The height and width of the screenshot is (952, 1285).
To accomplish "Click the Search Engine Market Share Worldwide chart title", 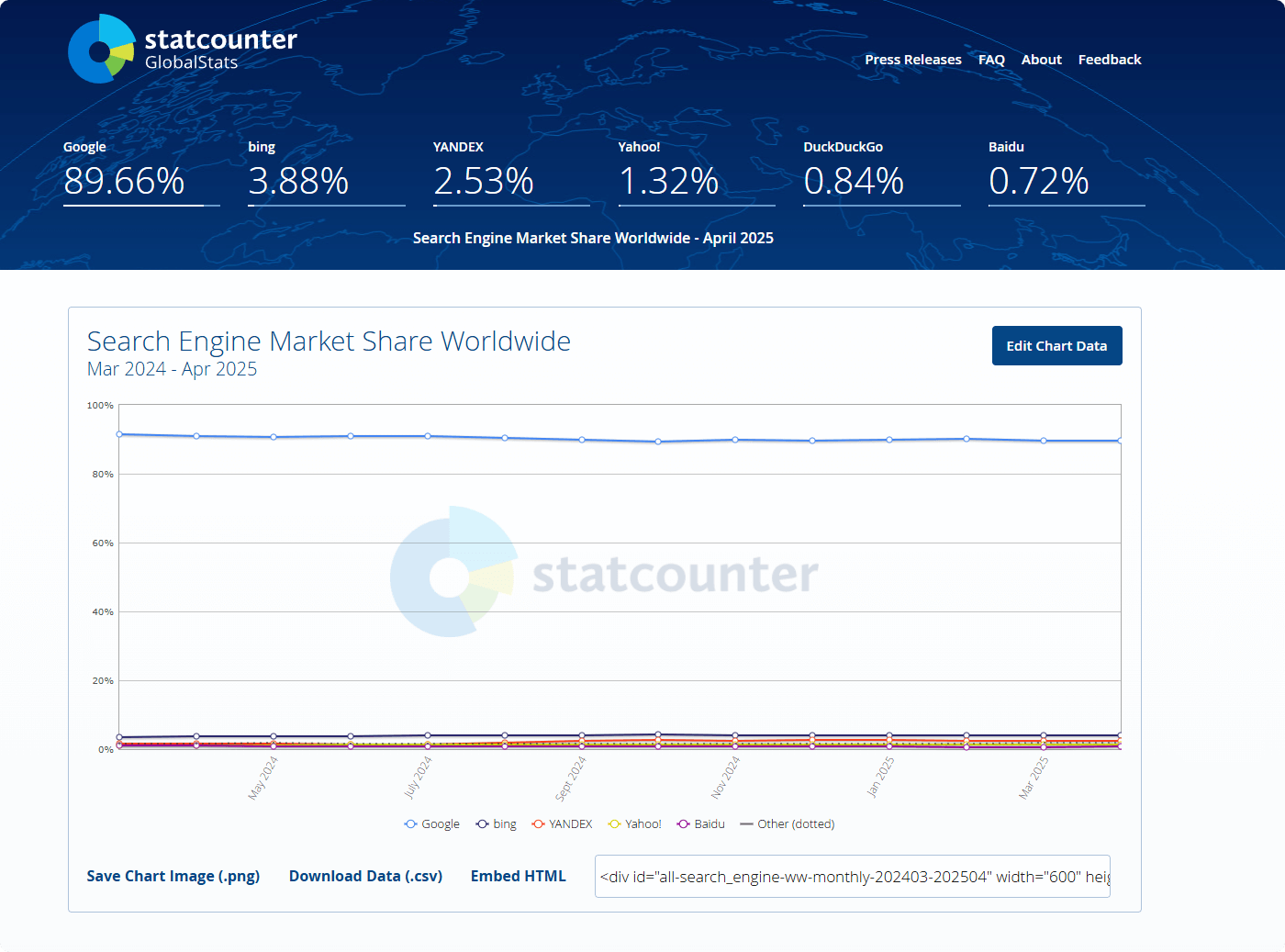I will pos(329,342).
